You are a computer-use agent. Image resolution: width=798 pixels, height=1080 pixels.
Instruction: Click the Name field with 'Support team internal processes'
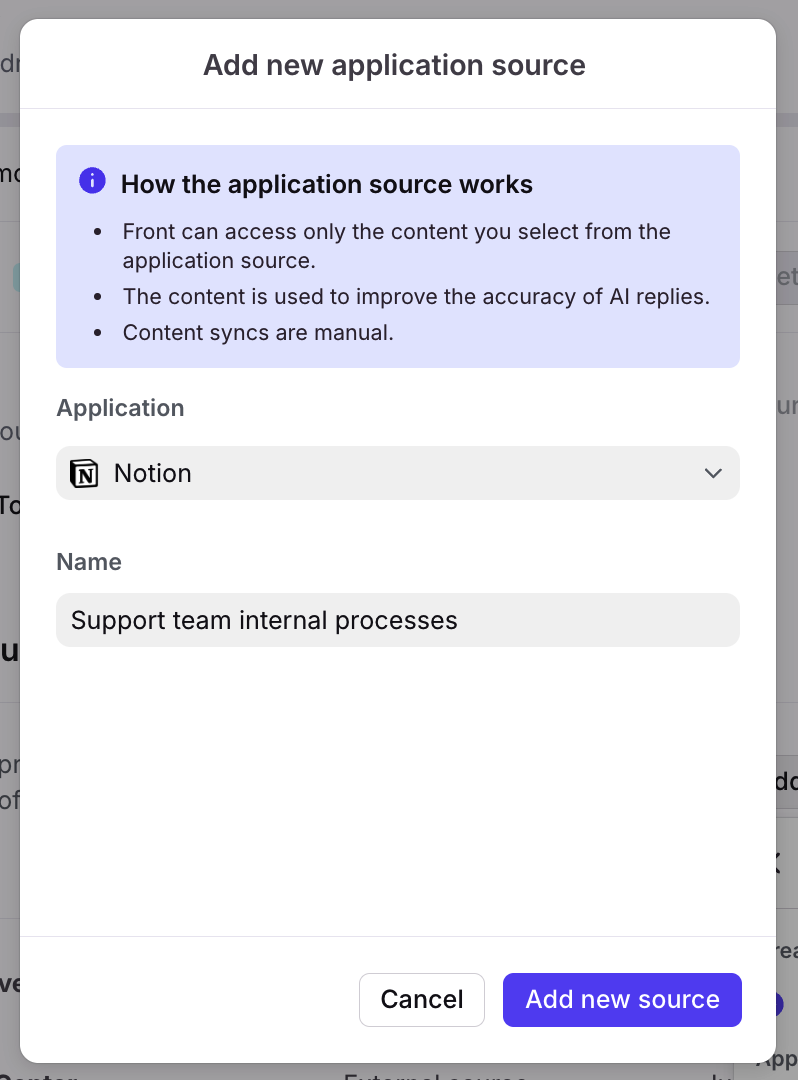397,620
